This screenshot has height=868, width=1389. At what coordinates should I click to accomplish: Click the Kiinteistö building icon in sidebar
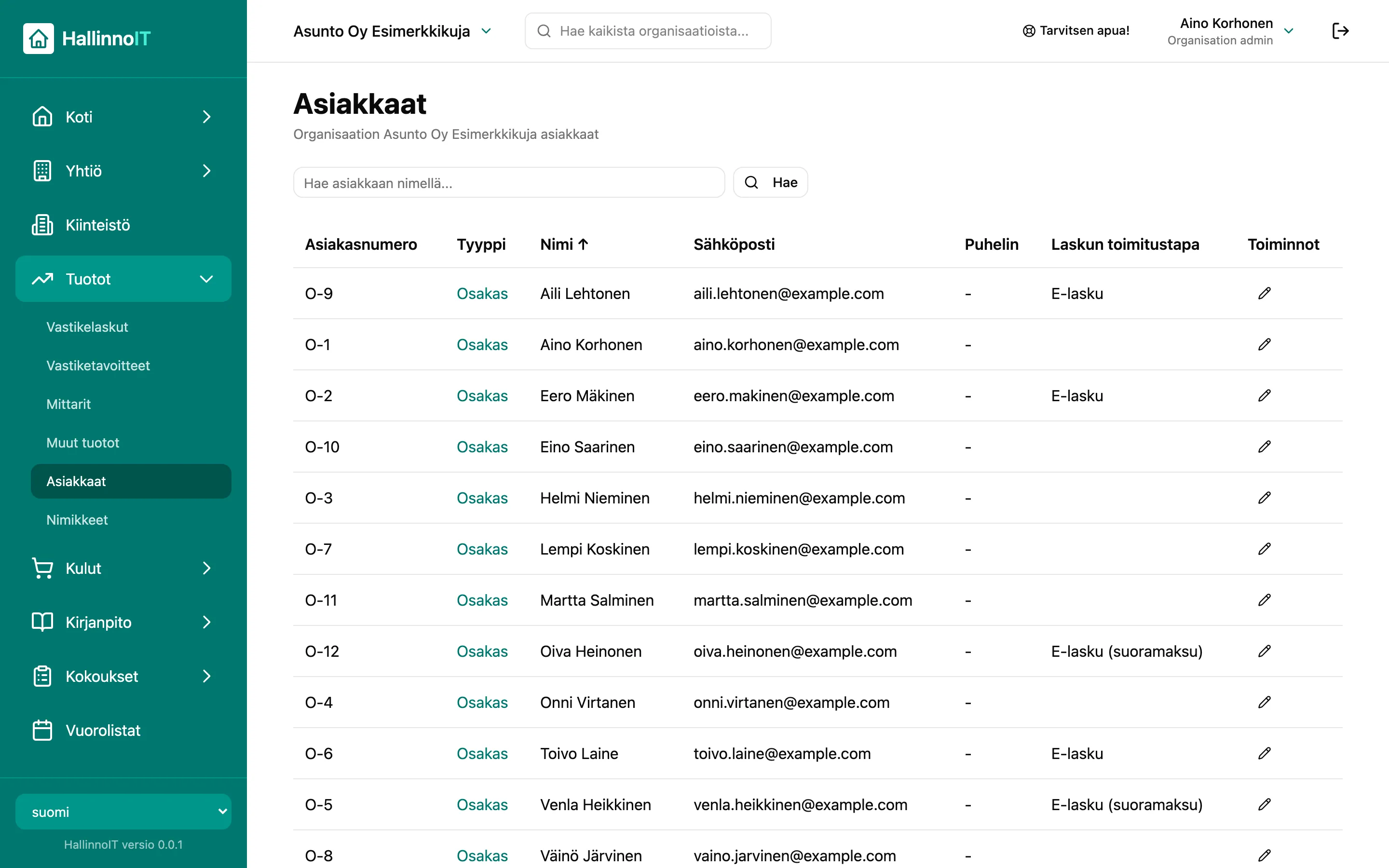(42, 225)
